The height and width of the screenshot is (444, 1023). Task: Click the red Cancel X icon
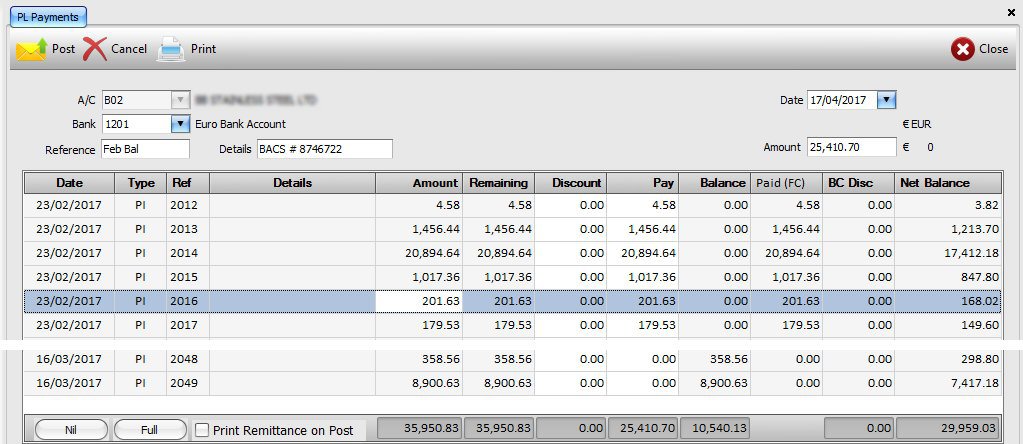(95, 49)
